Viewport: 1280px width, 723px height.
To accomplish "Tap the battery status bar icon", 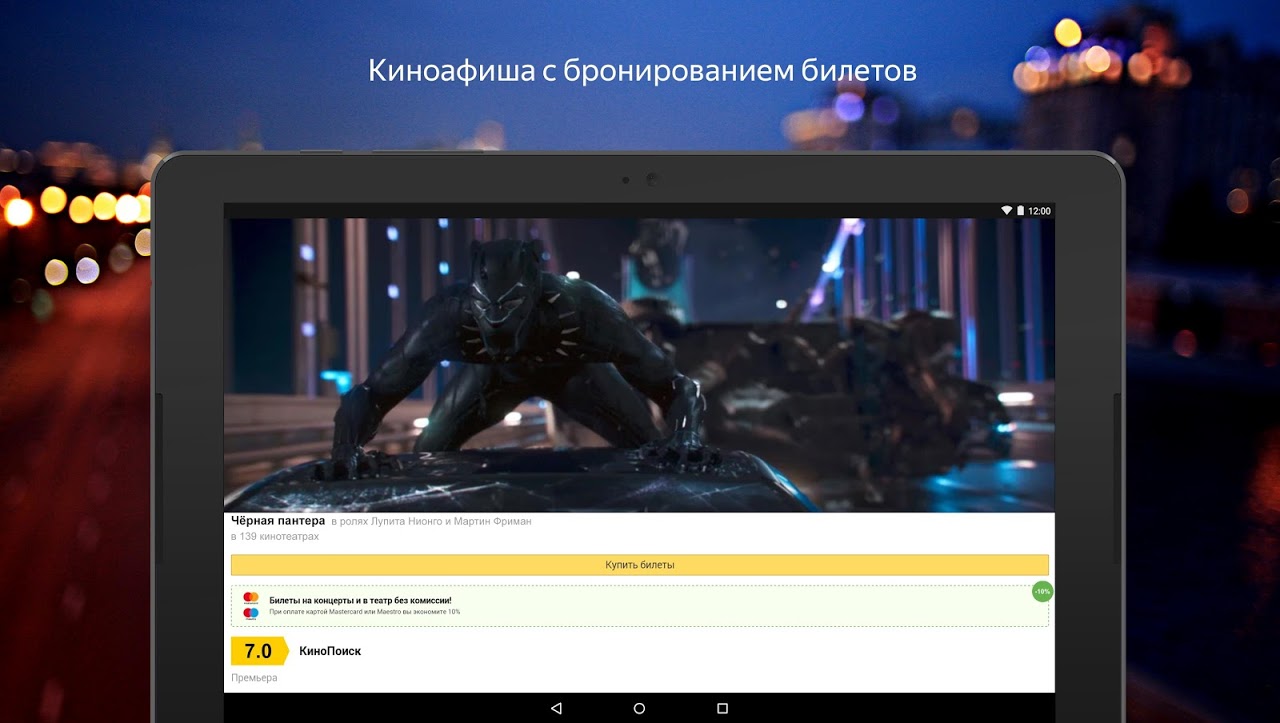I will coord(1020,211).
